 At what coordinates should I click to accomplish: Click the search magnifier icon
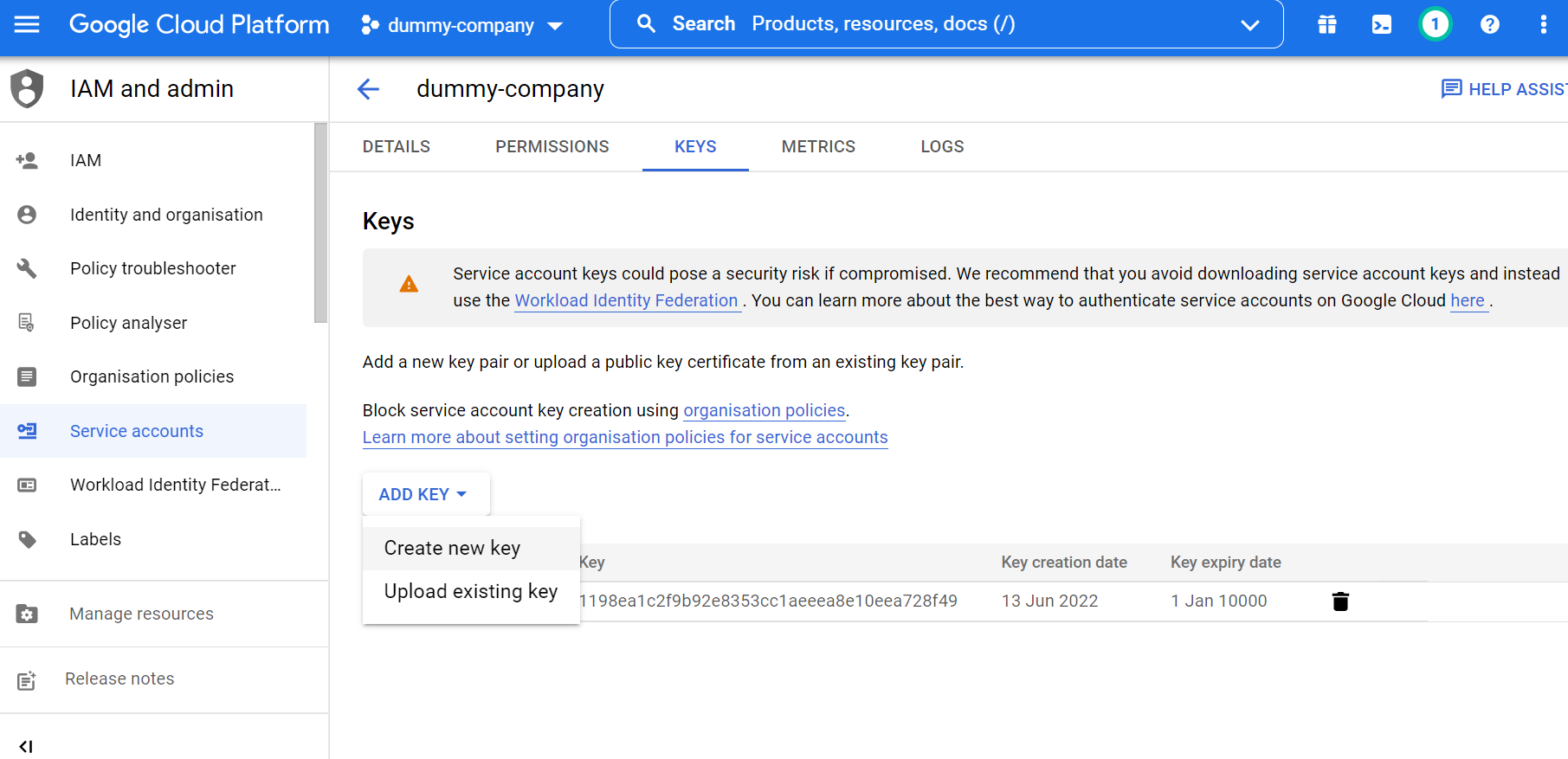pyautogui.click(x=646, y=23)
